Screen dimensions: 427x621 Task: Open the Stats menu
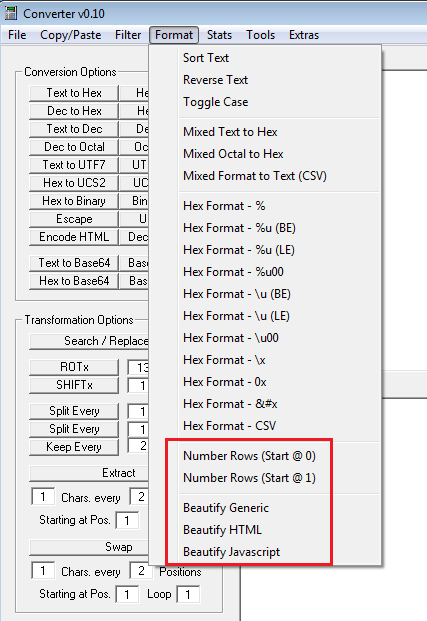tap(219, 35)
